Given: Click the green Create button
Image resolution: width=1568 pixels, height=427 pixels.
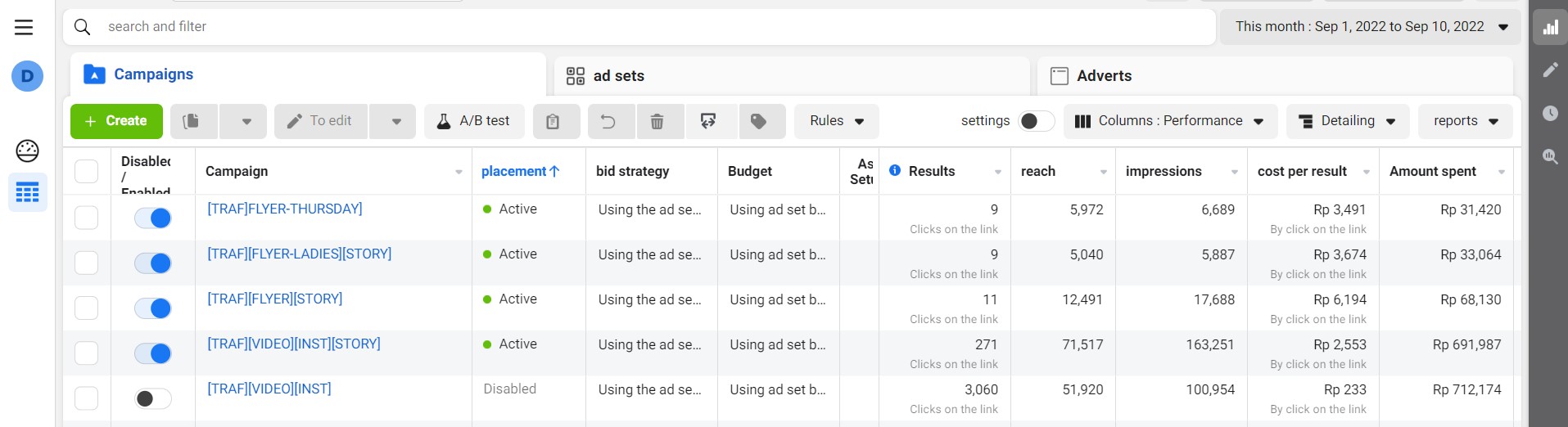Looking at the screenshot, I should (116, 121).
